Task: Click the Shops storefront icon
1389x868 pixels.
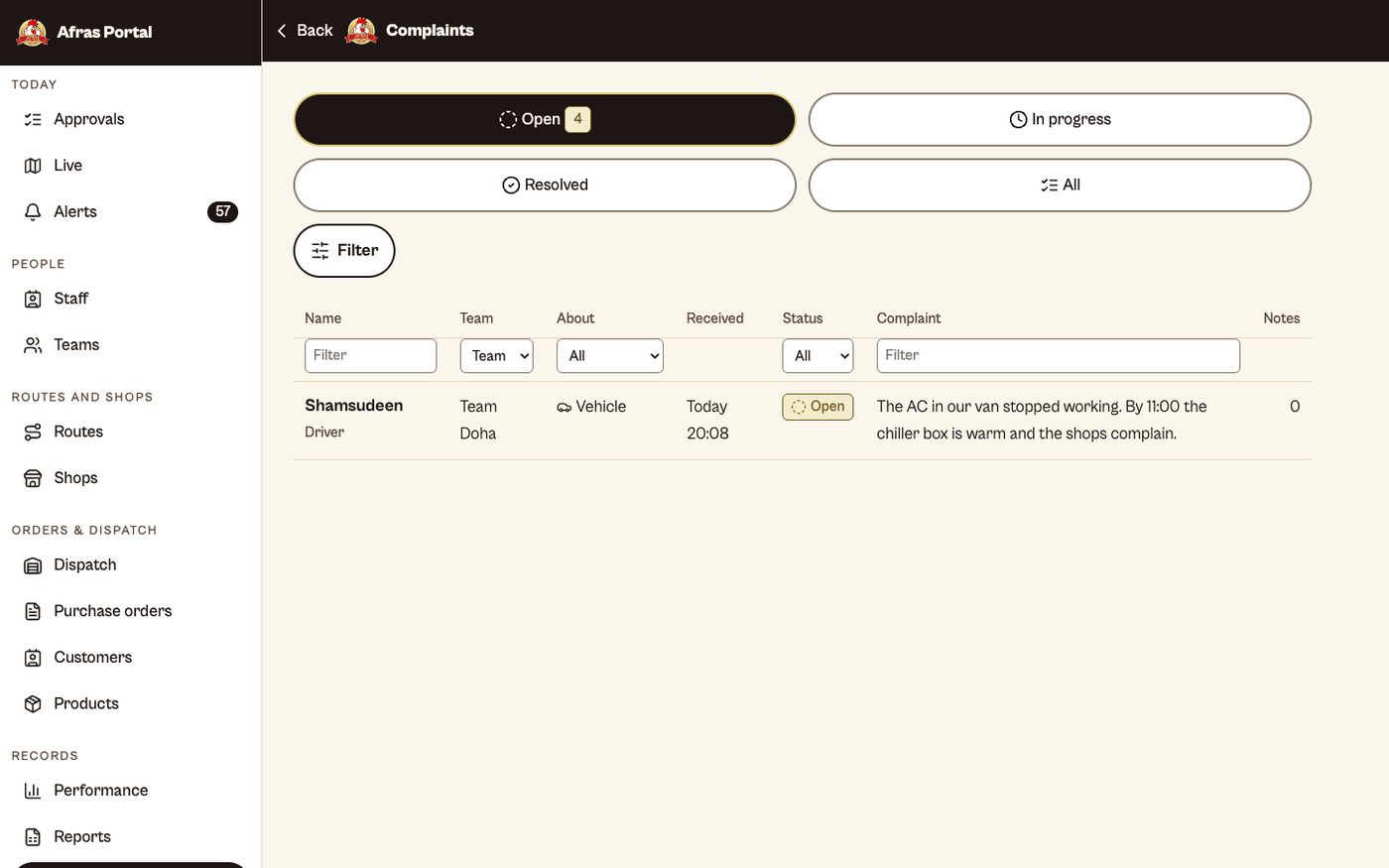Action: [x=33, y=478]
